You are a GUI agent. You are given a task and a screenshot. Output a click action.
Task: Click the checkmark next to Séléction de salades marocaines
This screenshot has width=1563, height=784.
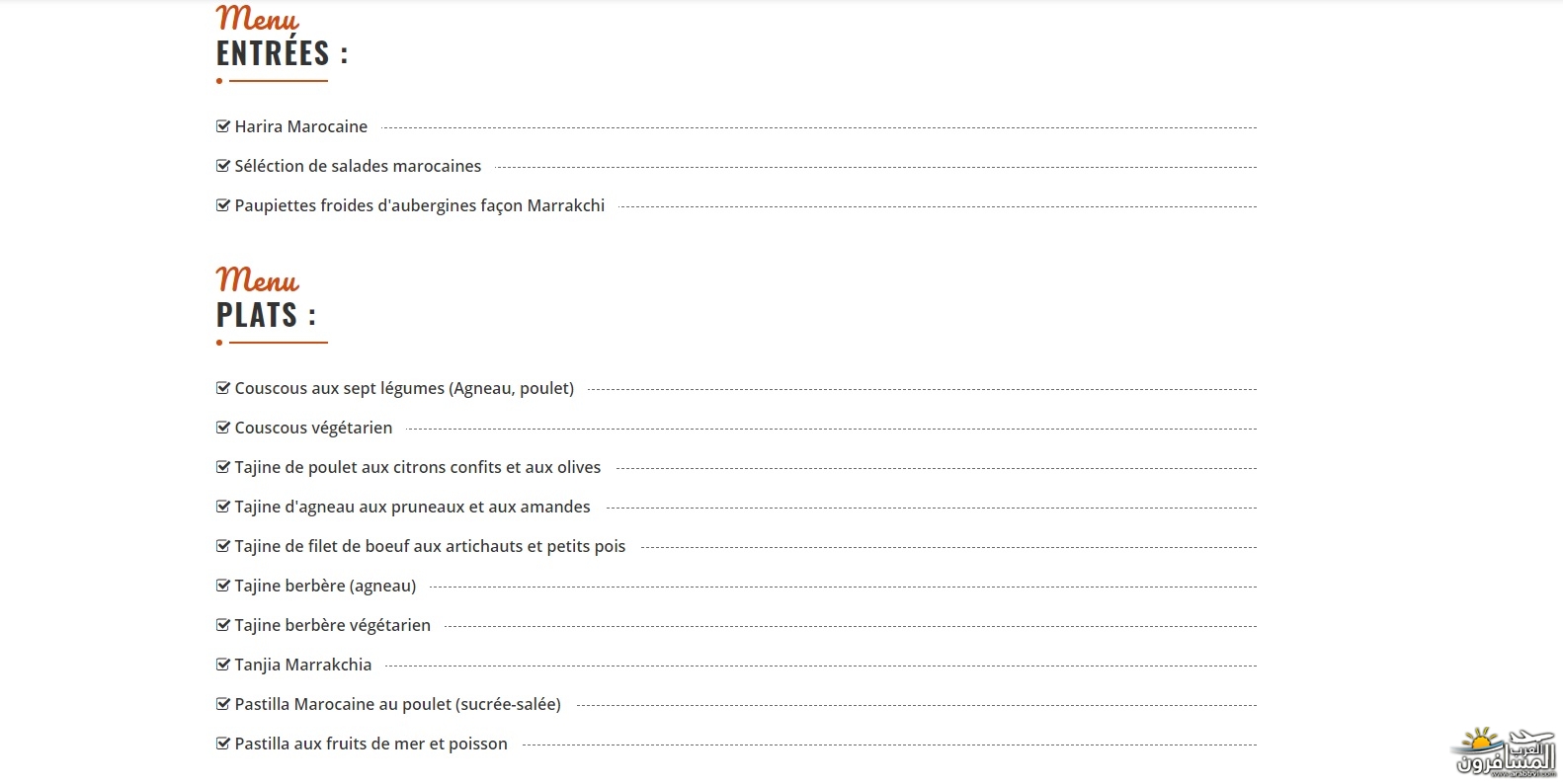[x=223, y=166]
